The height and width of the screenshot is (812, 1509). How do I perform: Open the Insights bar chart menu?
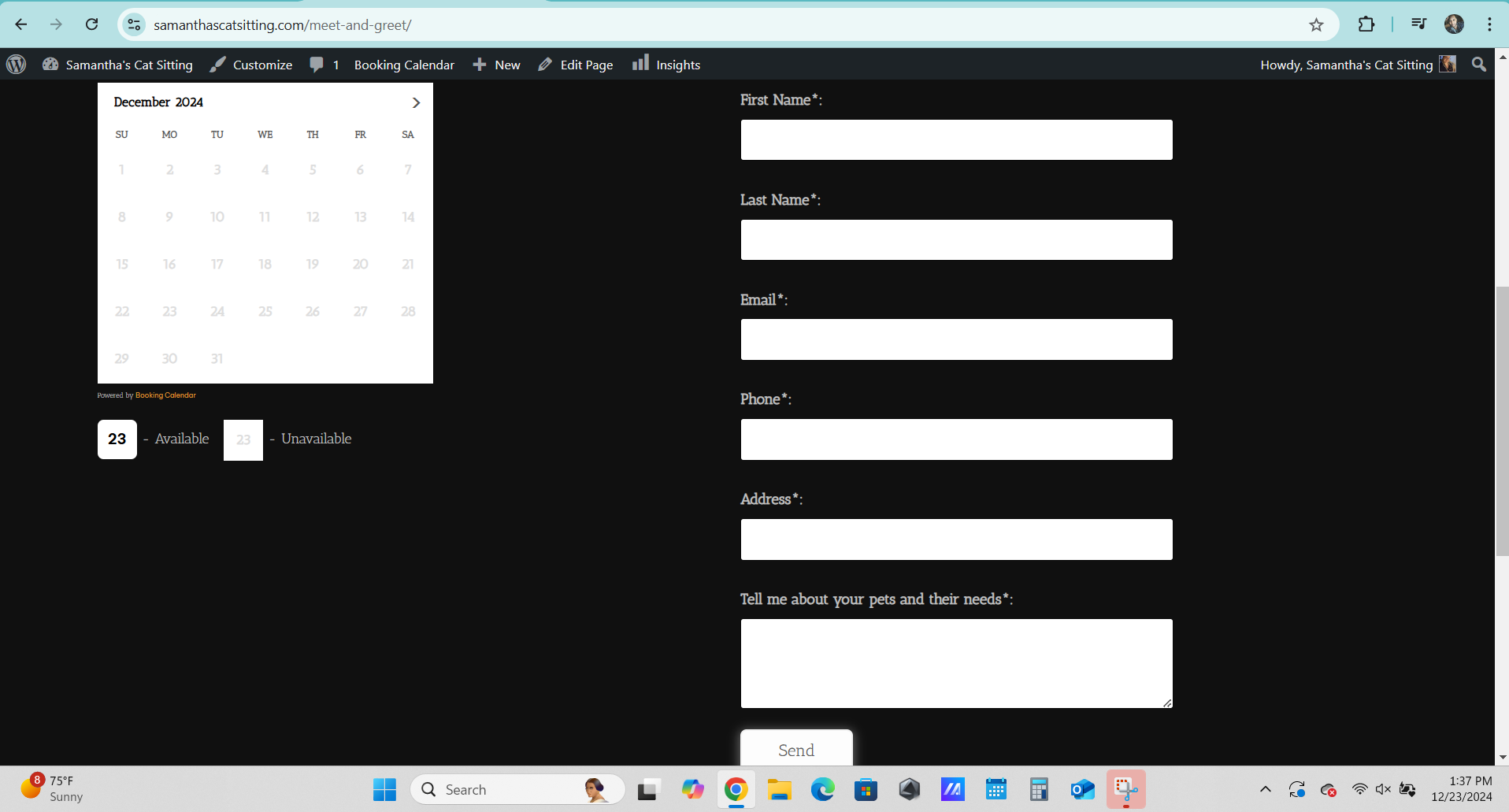[x=666, y=65]
